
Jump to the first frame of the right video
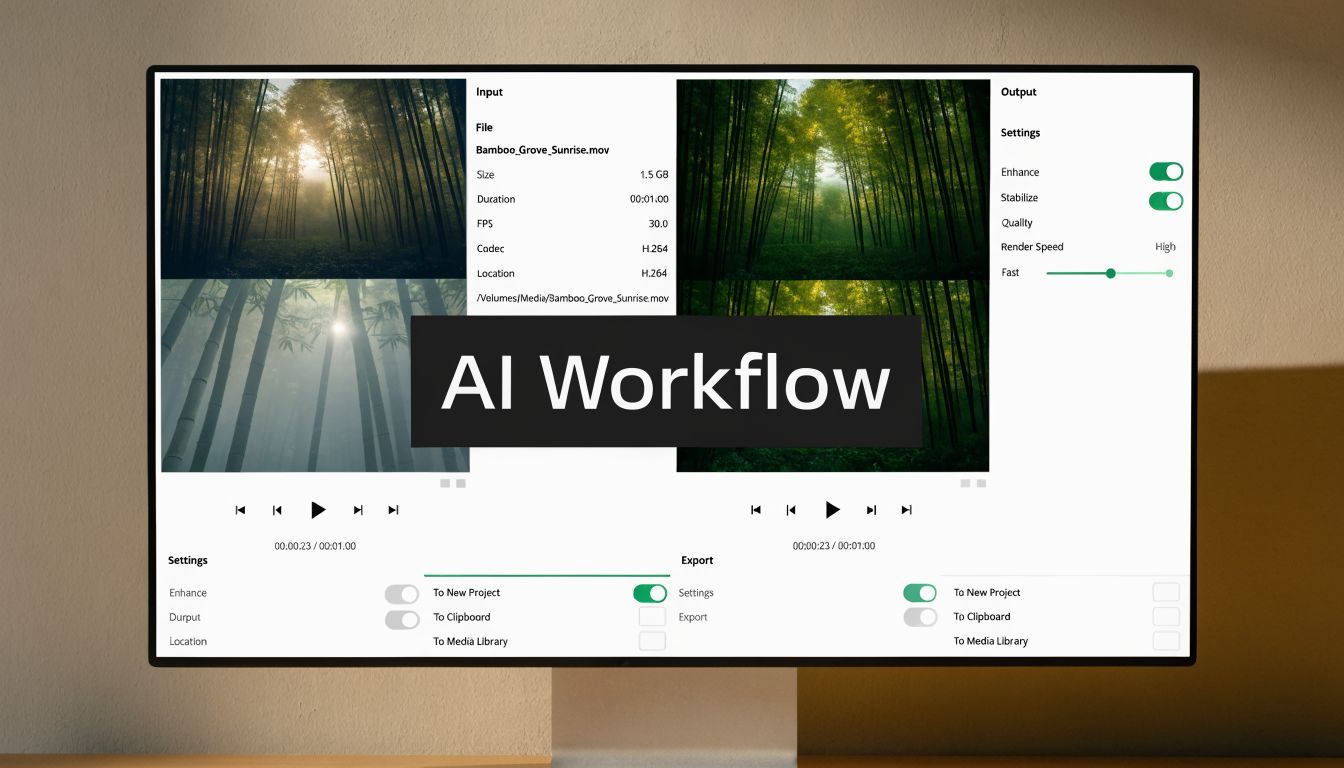[x=755, y=509]
